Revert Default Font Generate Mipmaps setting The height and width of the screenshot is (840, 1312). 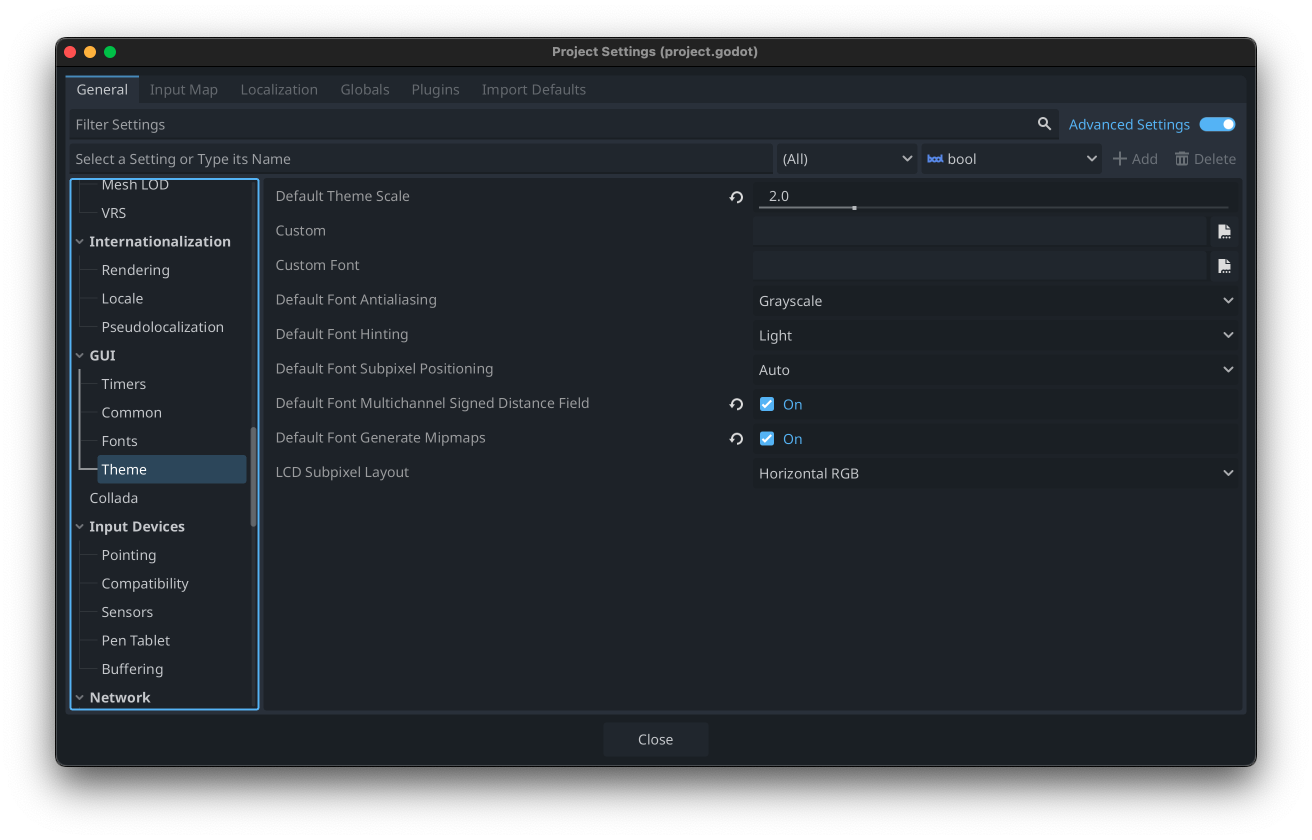click(x=736, y=439)
